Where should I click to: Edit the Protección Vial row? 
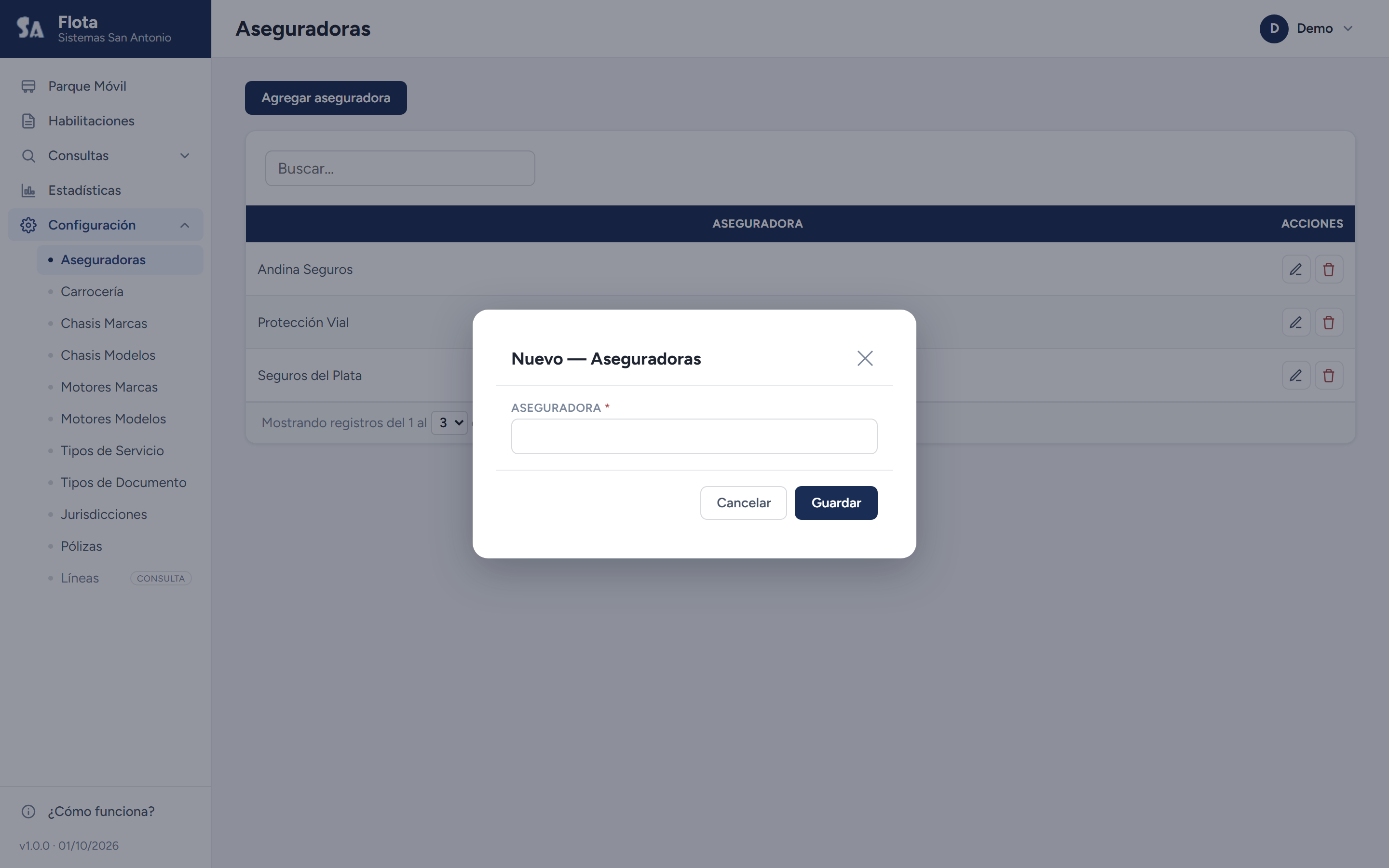pos(1296,323)
